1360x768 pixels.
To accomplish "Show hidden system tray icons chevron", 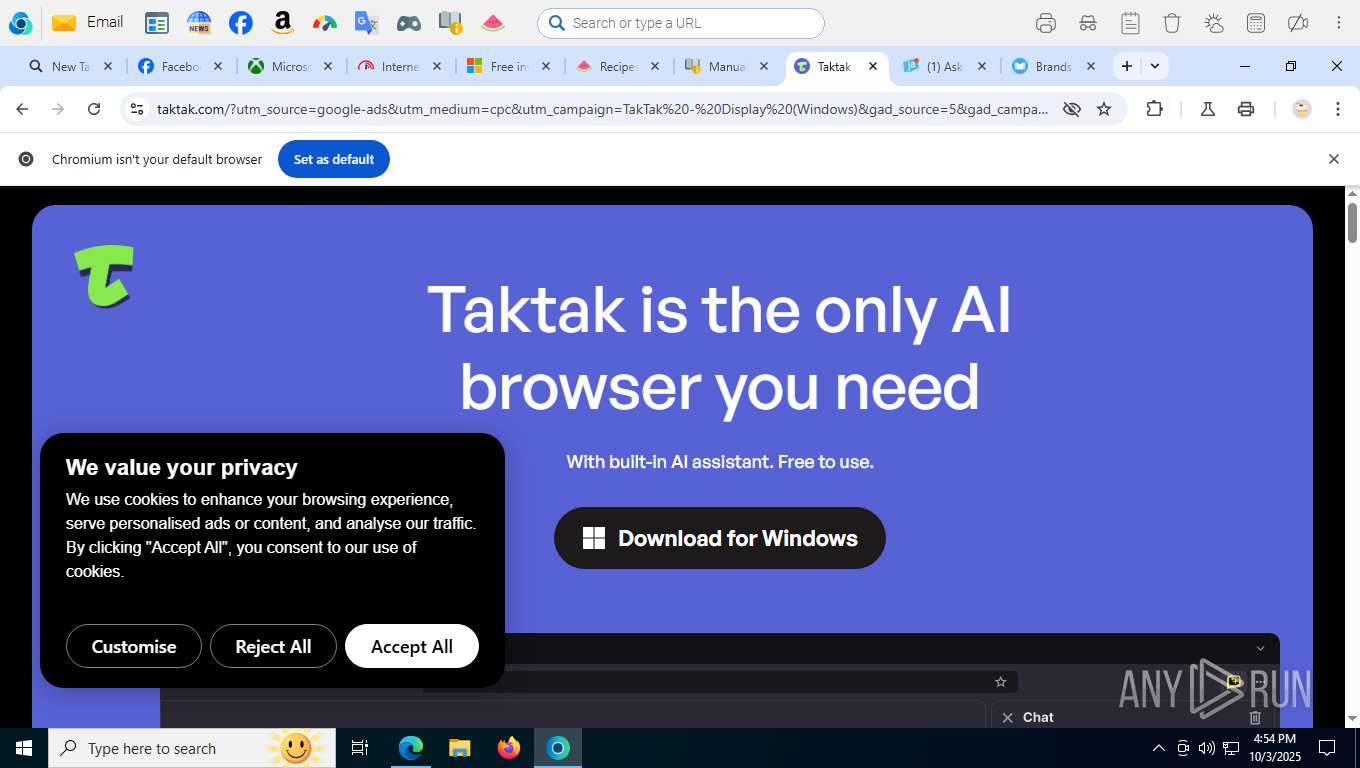I will tap(1159, 748).
